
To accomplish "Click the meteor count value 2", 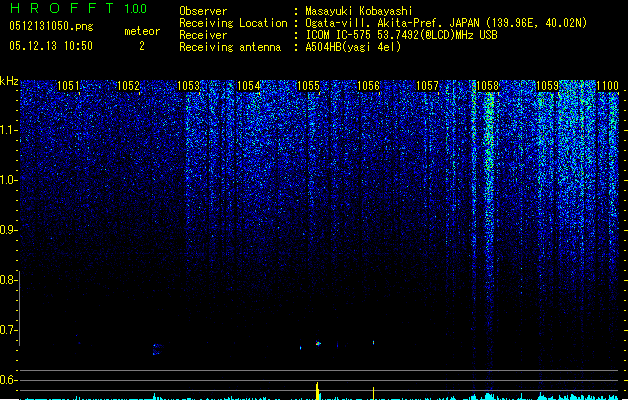I will pos(142,46).
